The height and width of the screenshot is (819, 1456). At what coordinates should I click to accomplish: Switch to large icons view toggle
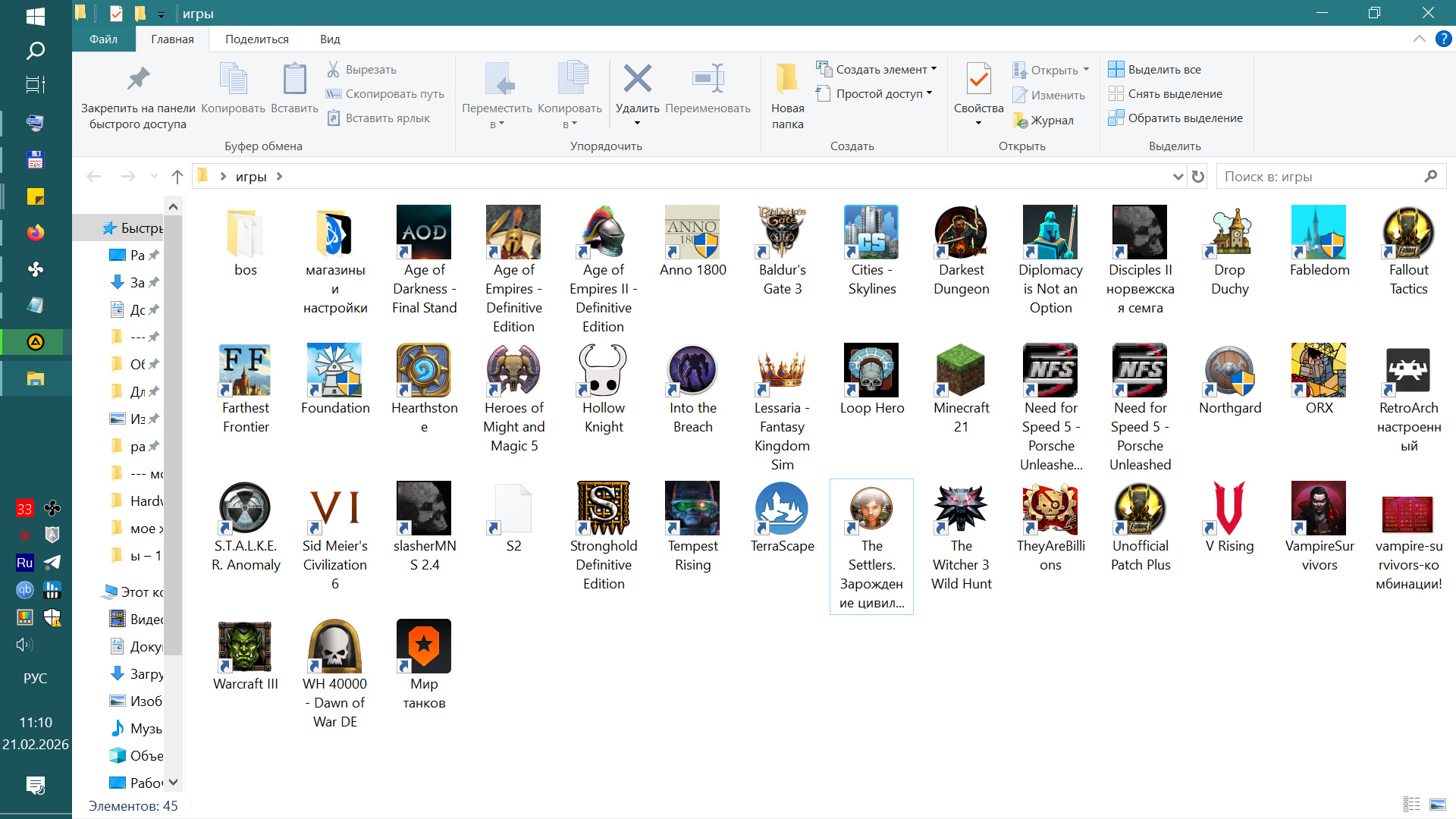[1437, 805]
